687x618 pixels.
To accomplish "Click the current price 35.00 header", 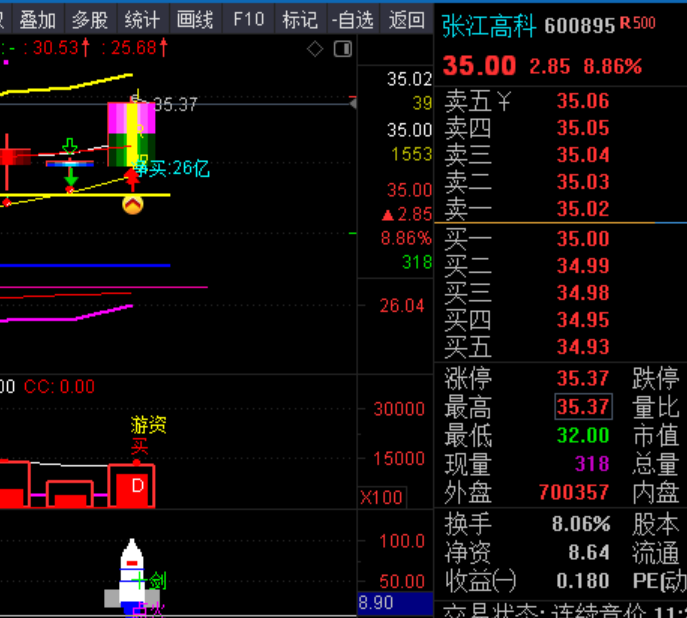I will (479, 66).
